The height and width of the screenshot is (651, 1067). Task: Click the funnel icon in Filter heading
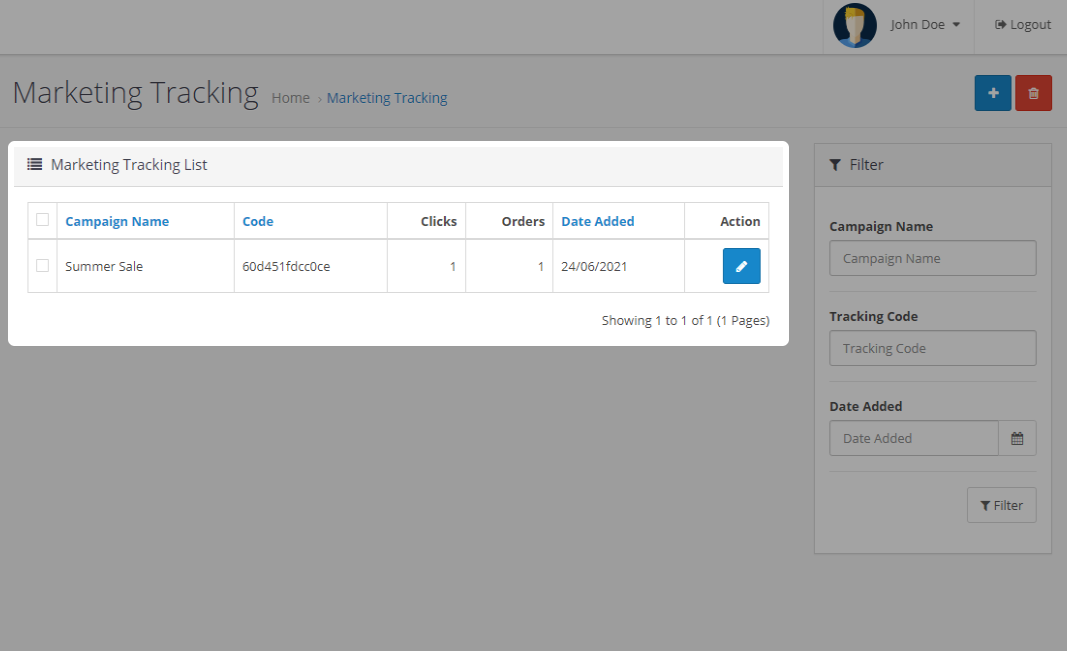pyautogui.click(x=836, y=165)
